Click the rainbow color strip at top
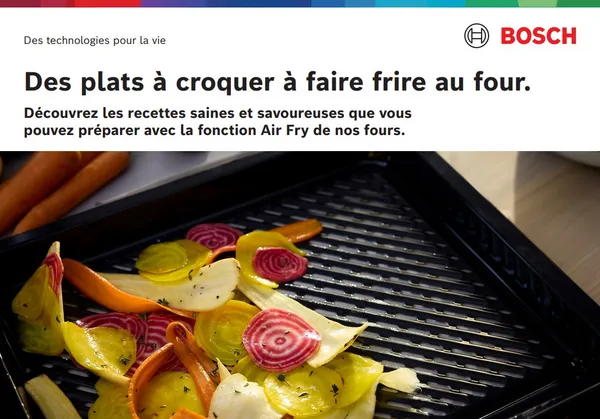This screenshot has height=419, width=600. point(300,3)
